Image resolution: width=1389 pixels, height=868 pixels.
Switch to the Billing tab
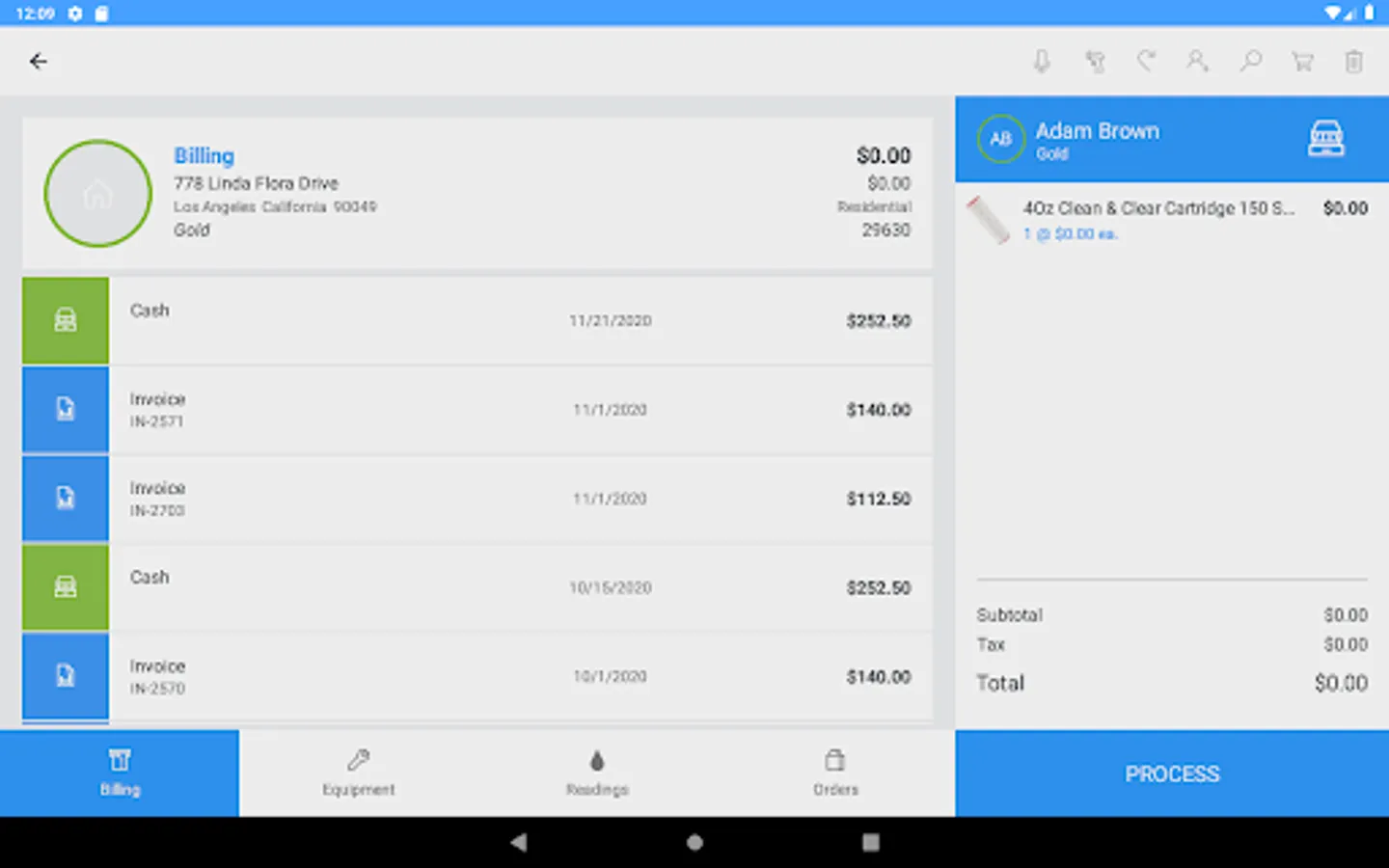pos(120,773)
